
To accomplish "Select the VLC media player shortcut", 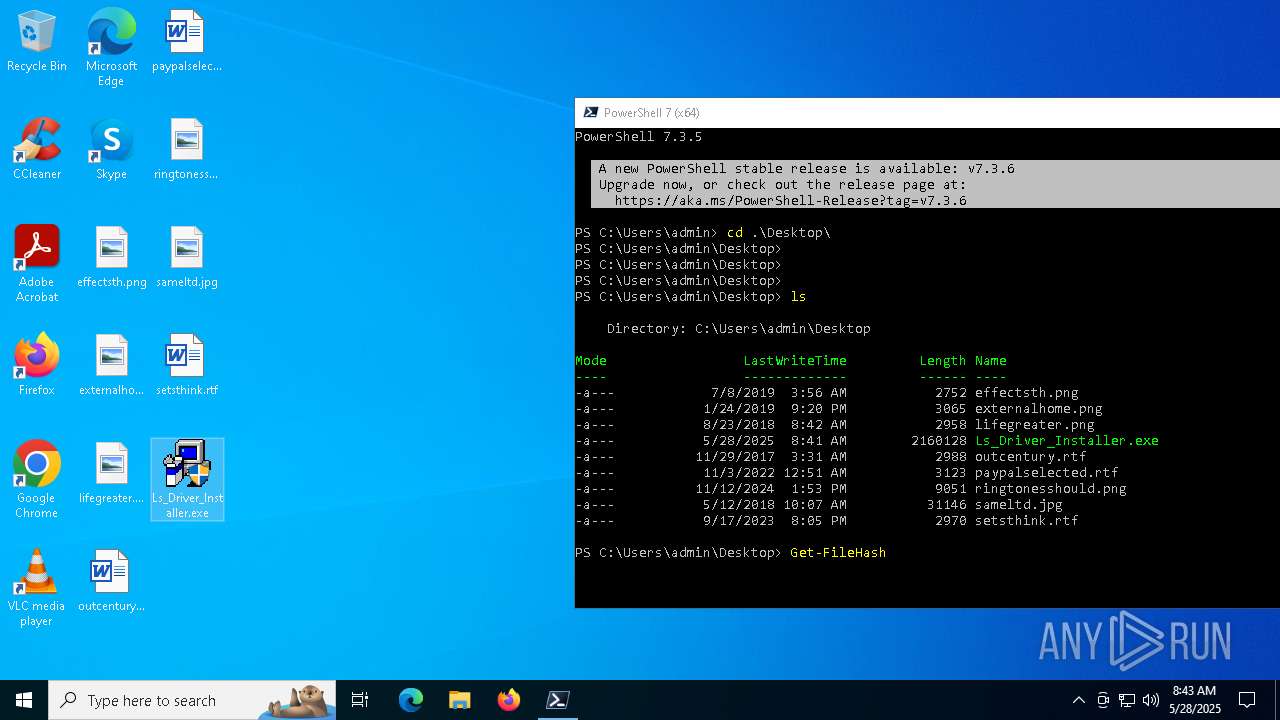I will click(37, 588).
